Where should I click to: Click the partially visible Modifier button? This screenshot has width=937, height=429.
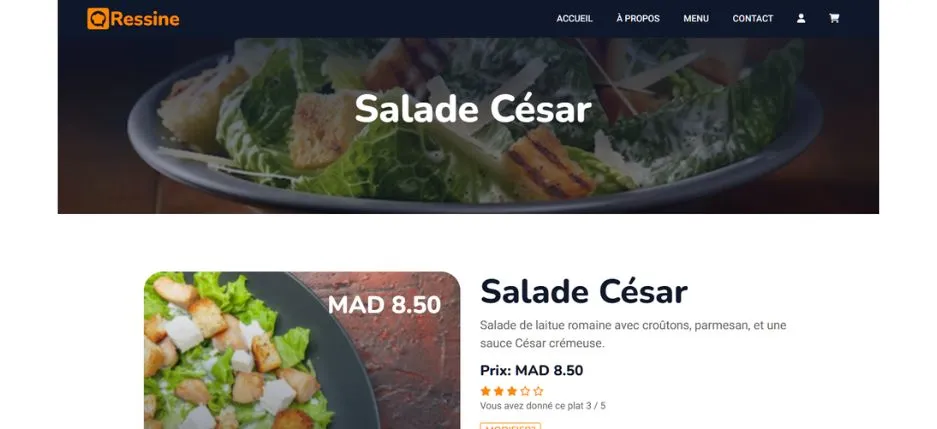tap(510, 426)
